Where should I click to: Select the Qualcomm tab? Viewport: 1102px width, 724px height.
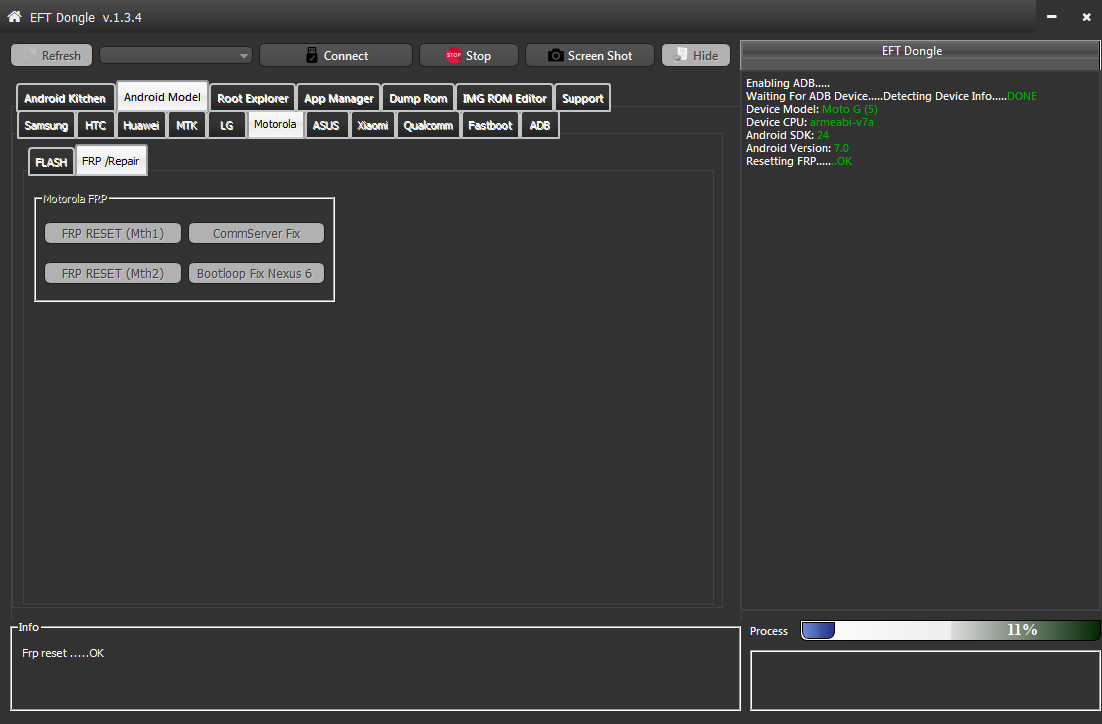pyautogui.click(x=428, y=125)
